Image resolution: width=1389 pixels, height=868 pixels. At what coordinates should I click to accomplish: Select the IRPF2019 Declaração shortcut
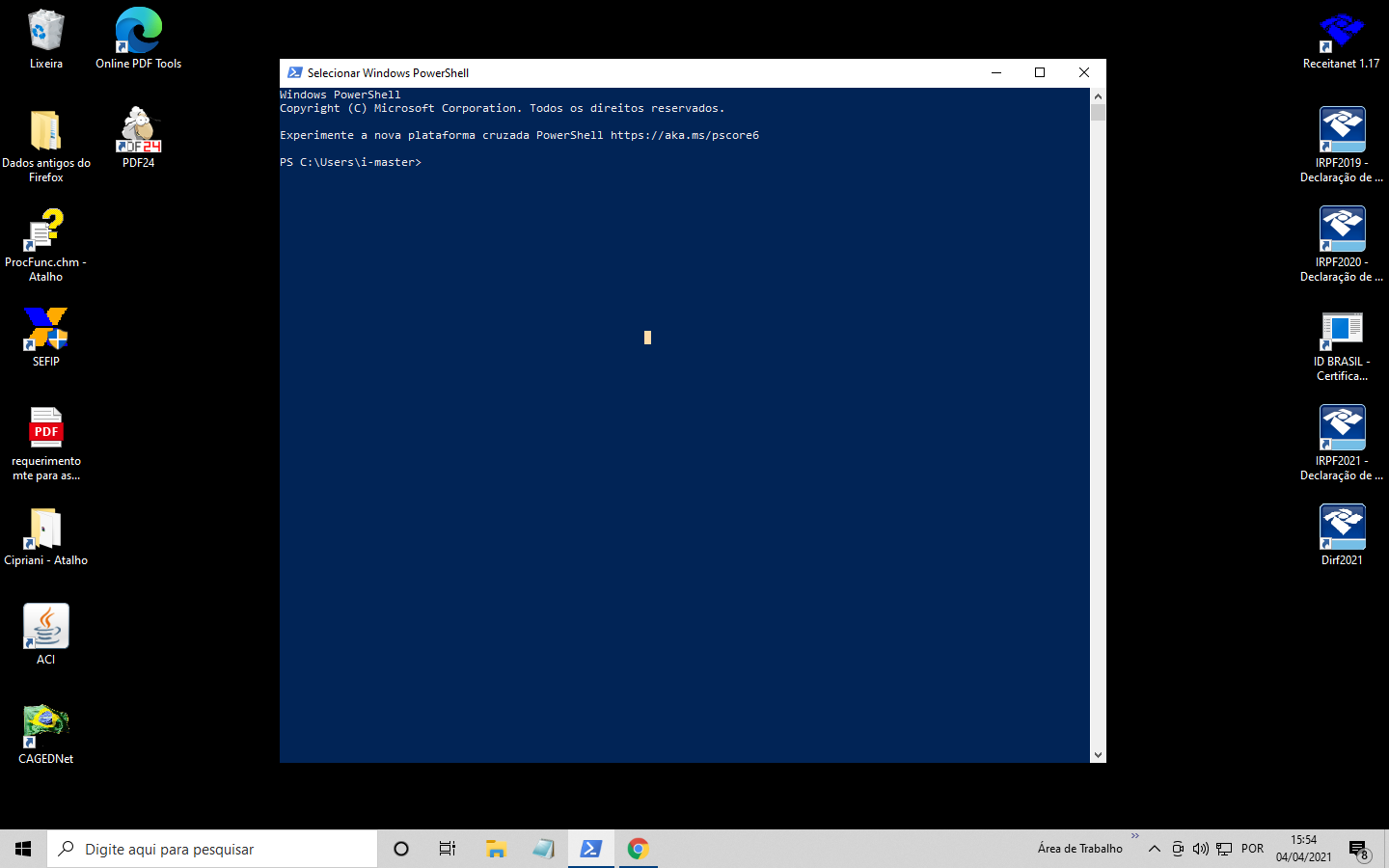click(1342, 145)
